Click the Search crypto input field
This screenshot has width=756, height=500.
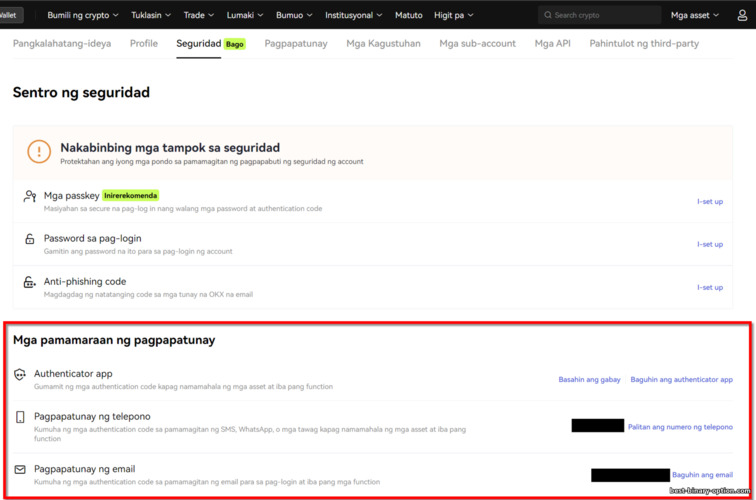point(600,15)
